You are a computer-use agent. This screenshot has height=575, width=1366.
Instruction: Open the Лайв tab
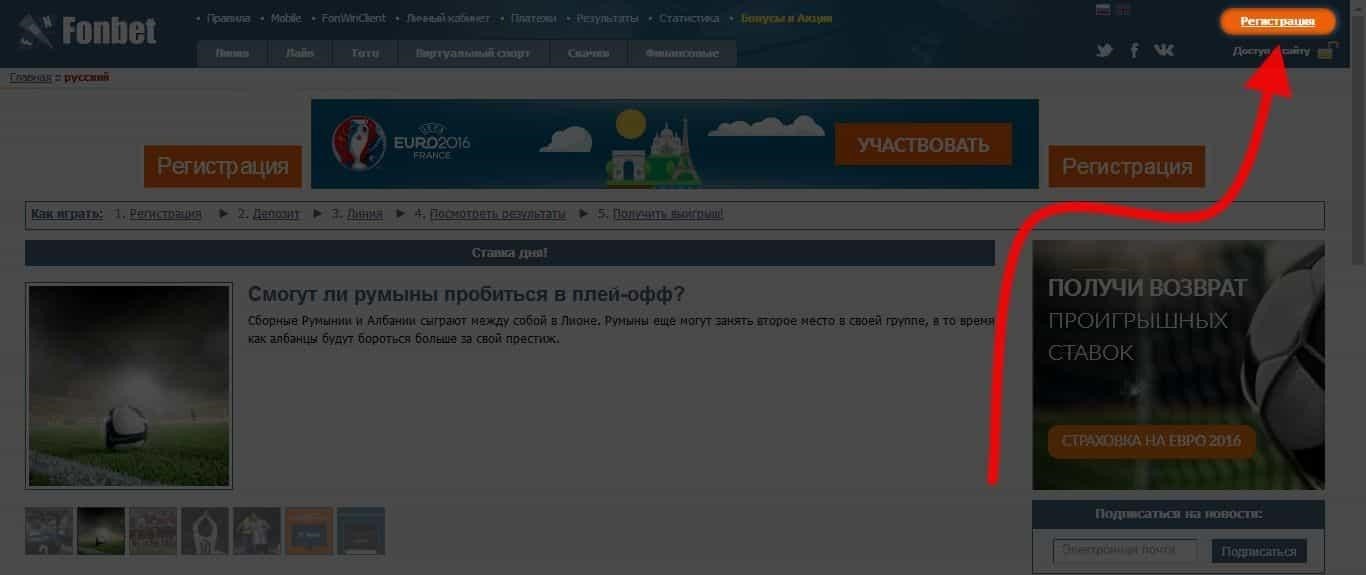click(299, 54)
